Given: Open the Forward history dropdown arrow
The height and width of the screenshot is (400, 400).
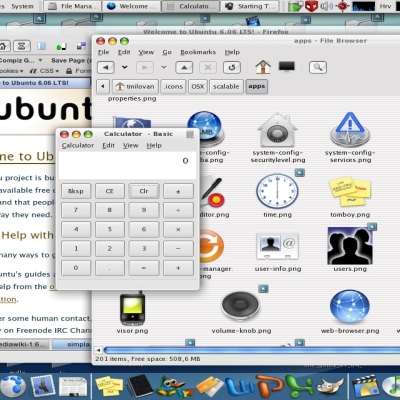Looking at the screenshot, I should point(164,67).
